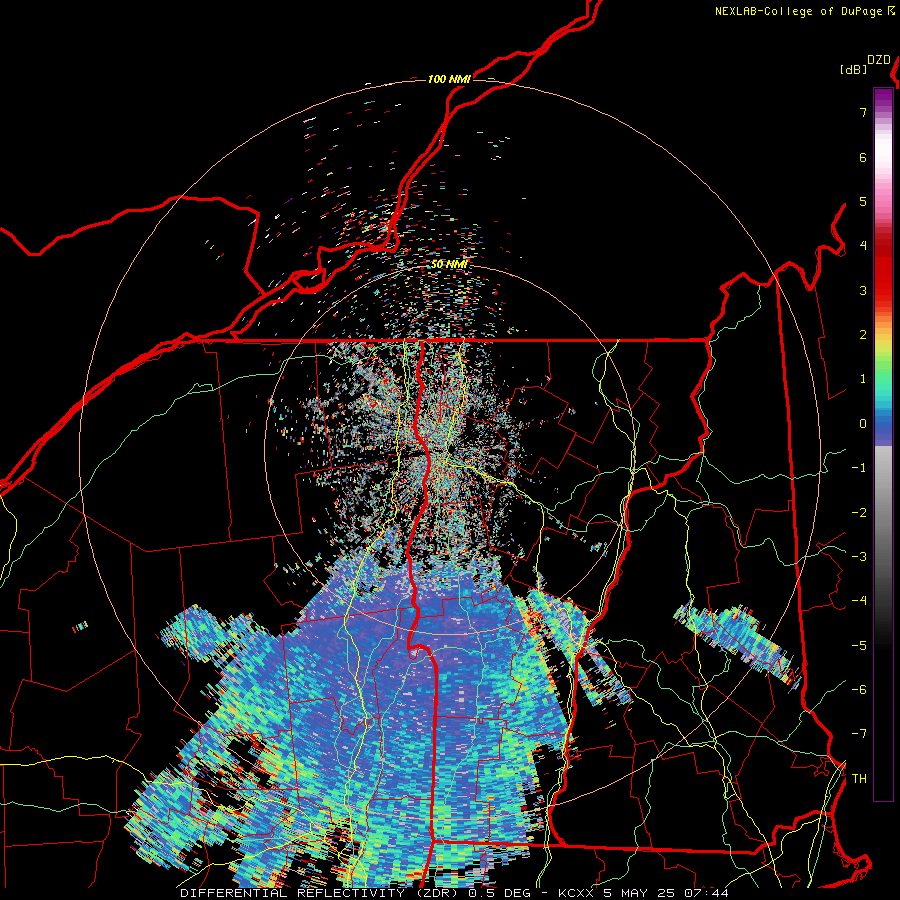
Task: Pick the green band of the color bar
Action: [x=883, y=370]
